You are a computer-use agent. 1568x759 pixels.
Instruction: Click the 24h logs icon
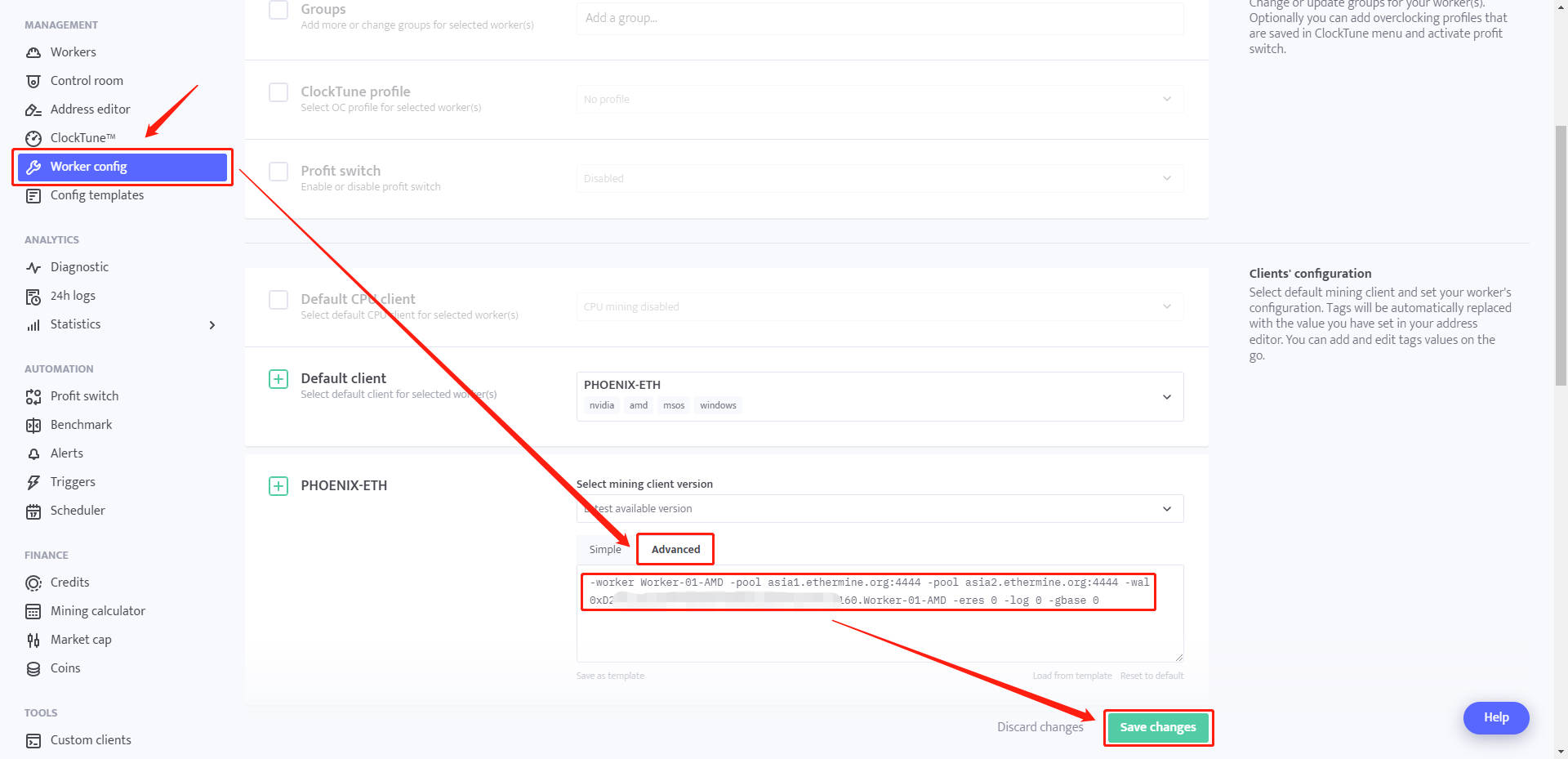pyautogui.click(x=33, y=296)
